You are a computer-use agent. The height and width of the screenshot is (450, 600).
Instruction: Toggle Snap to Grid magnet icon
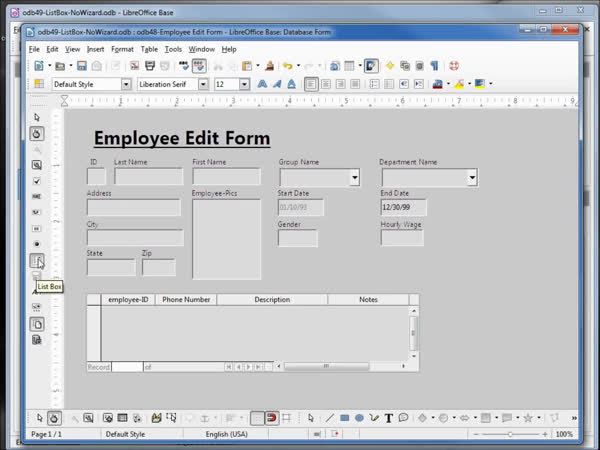pos(272,418)
